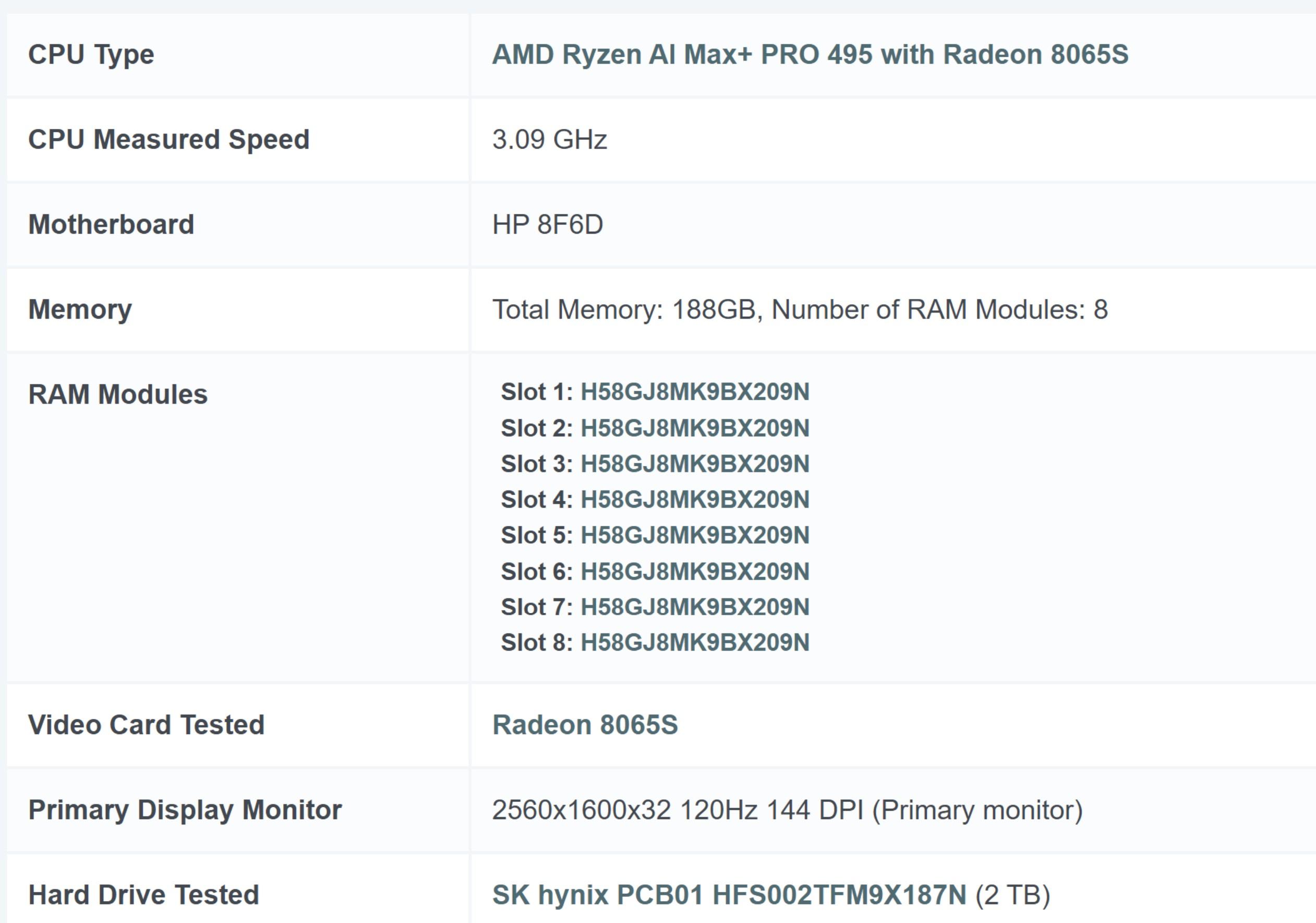
Task: Open Slot 5 H58GJ8MK9BX209N memory link
Action: pyautogui.click(x=695, y=535)
